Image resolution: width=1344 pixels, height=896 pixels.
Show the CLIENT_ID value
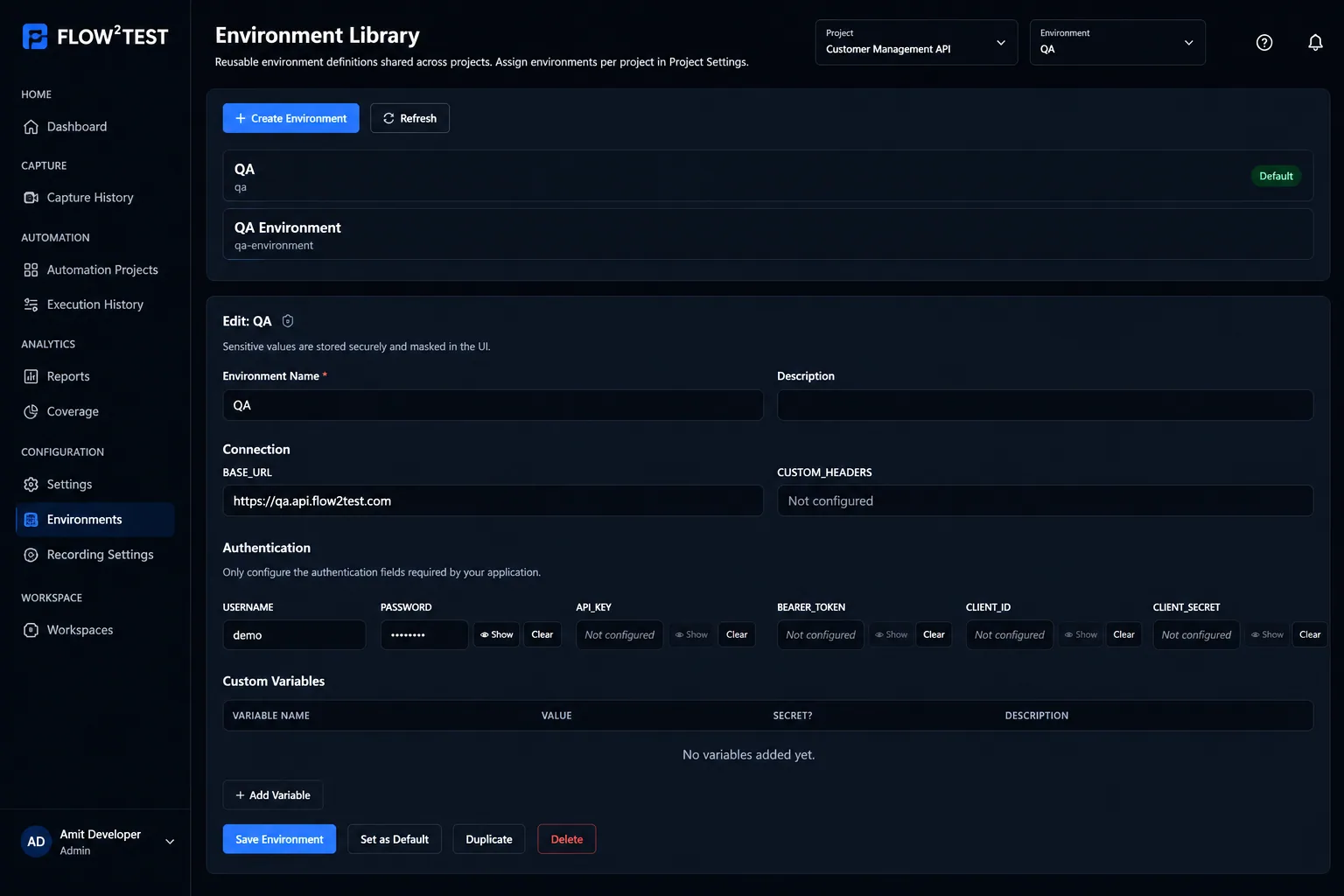click(x=1081, y=634)
